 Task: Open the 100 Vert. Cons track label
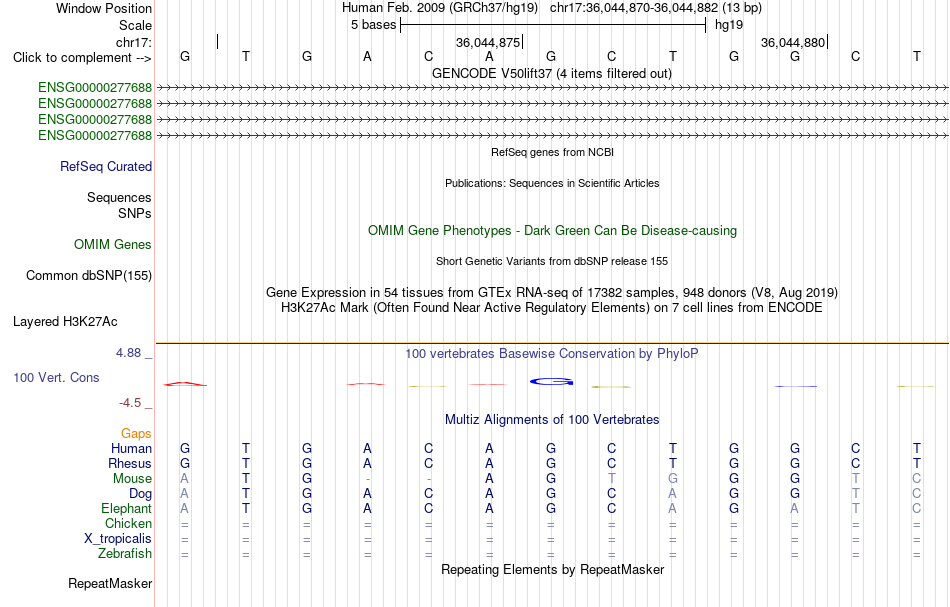pyautogui.click(x=56, y=377)
